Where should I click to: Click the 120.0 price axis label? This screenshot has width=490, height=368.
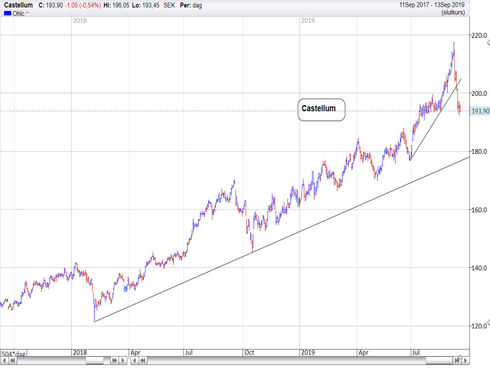[x=479, y=326]
